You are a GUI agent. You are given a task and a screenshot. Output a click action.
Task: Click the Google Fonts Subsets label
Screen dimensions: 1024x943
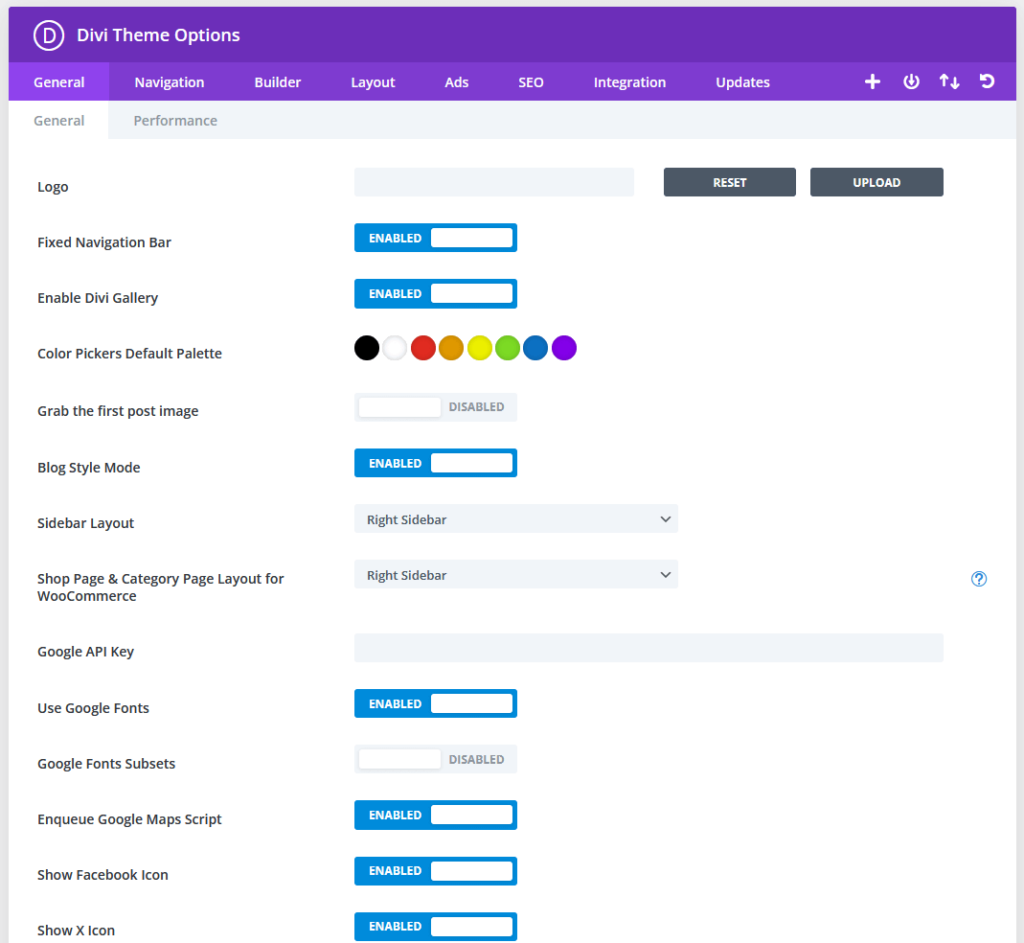106,763
